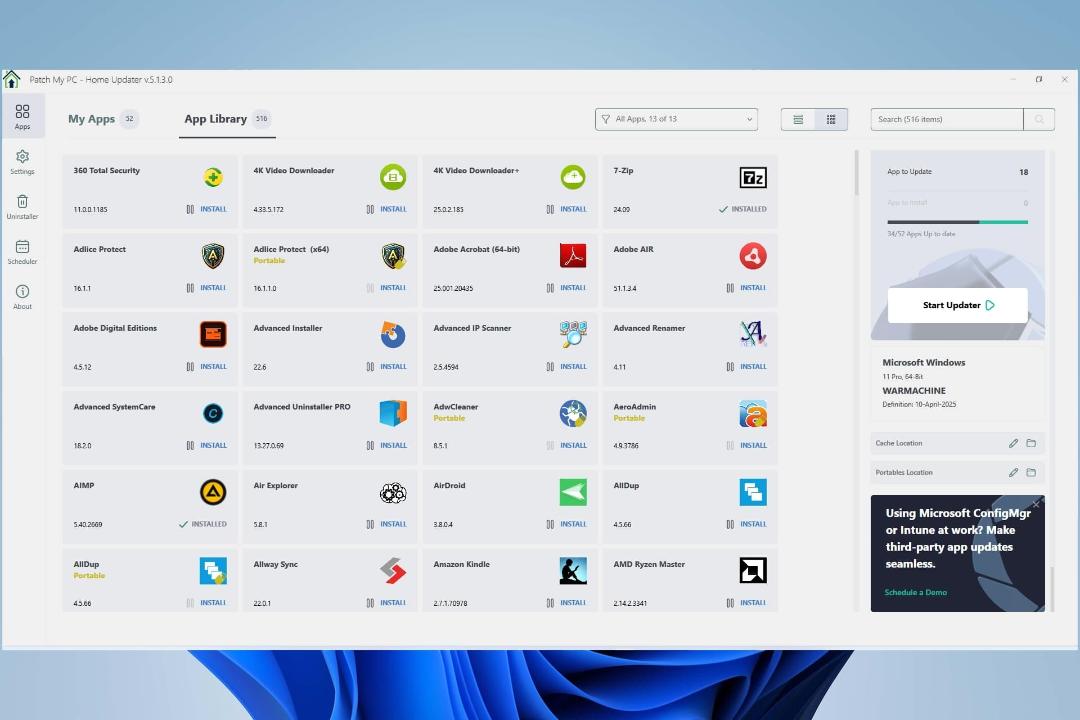
Task: Edit the Cache Location path
Action: tap(1013, 443)
